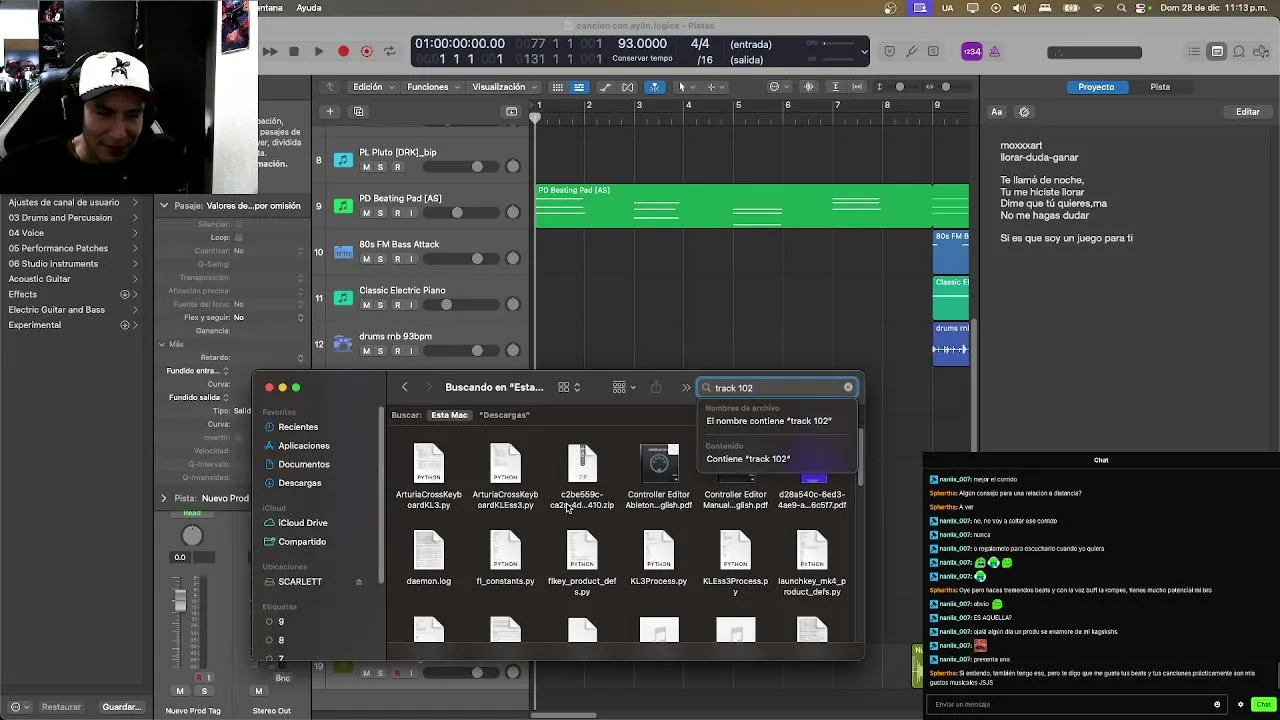1280x720 pixels.
Task: Expand the Pista Nuevo Prod section
Action: [x=164, y=498]
